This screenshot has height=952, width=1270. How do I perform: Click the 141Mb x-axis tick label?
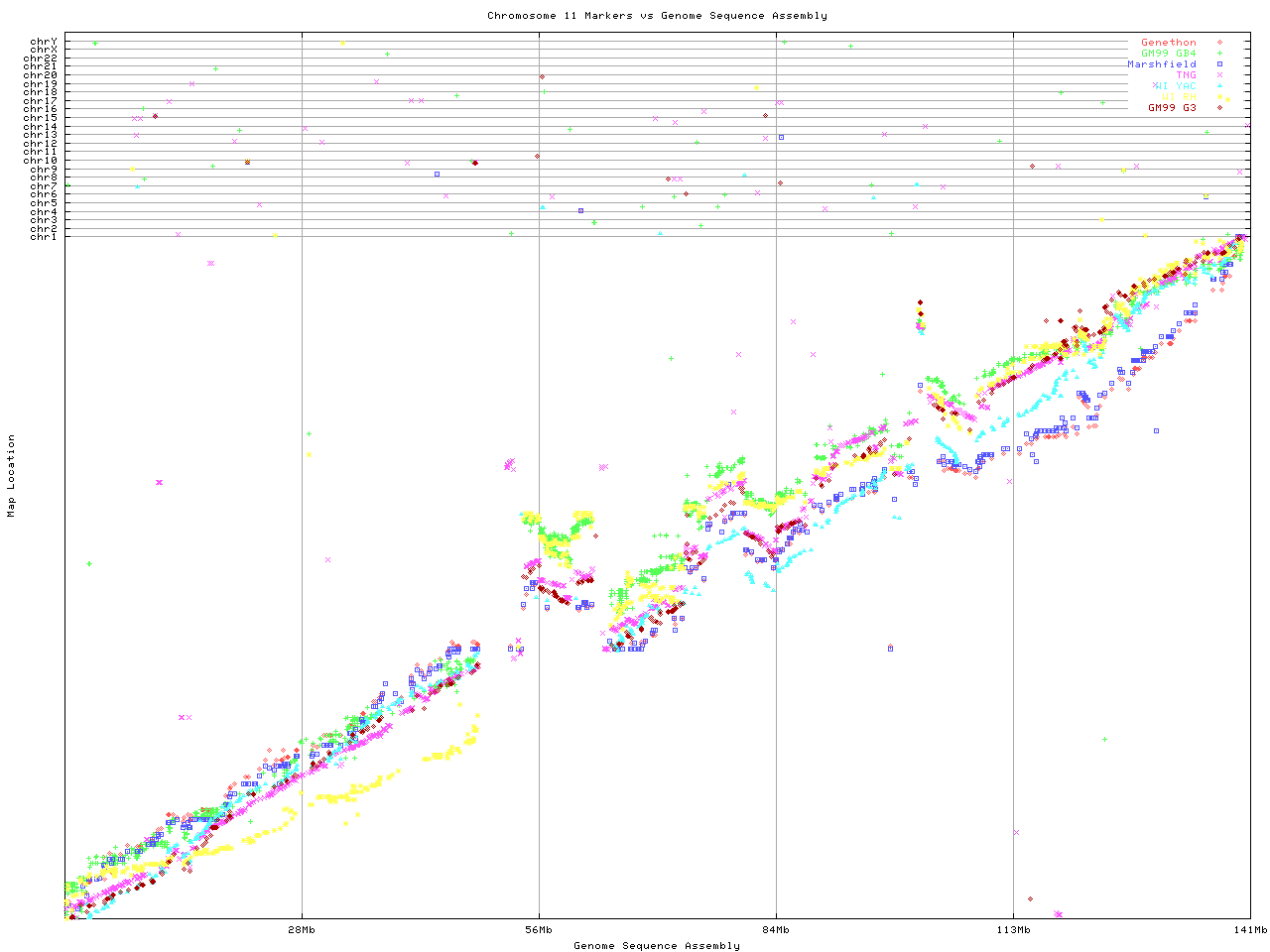tap(1250, 930)
